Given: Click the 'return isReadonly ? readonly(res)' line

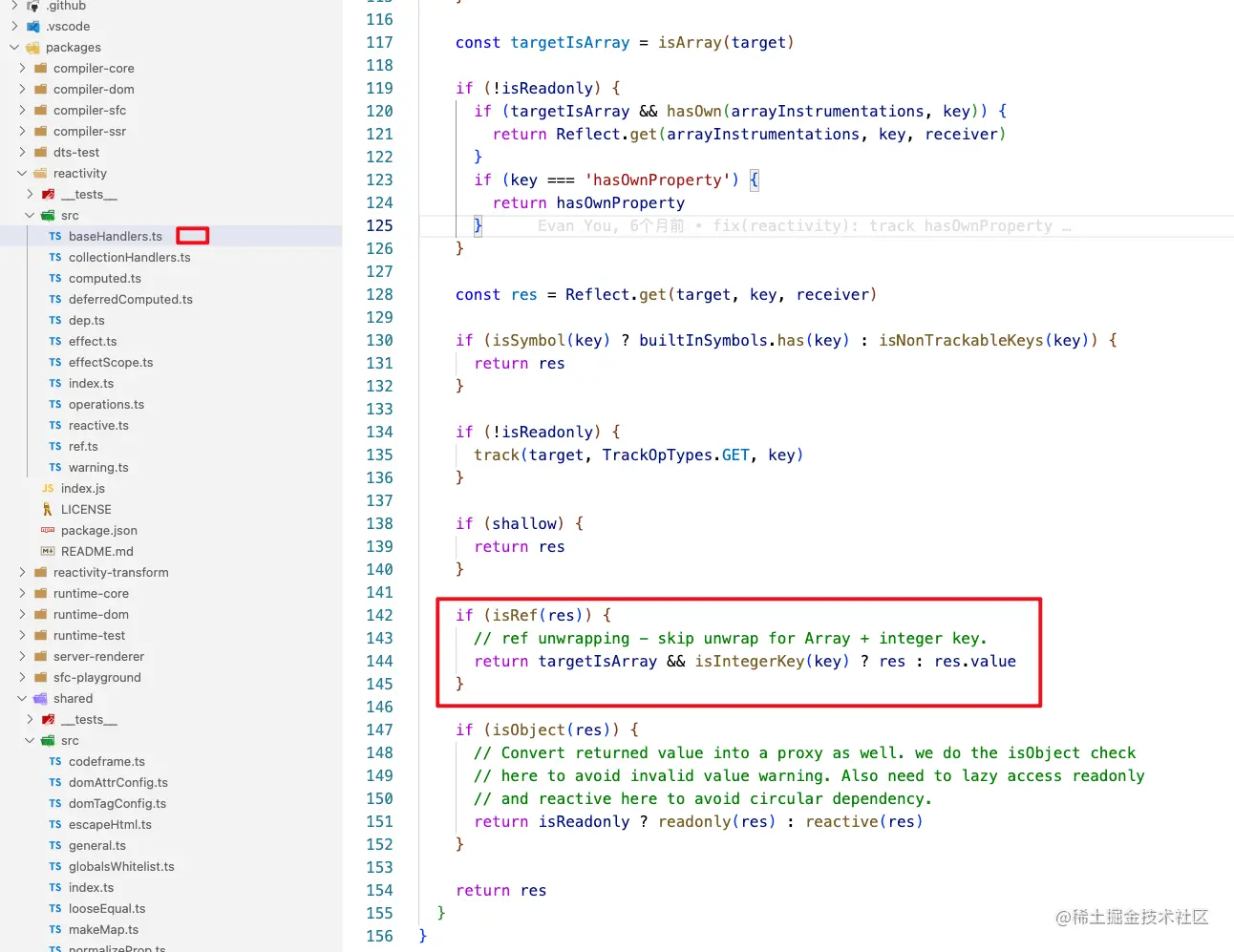Looking at the screenshot, I should tap(698, 822).
